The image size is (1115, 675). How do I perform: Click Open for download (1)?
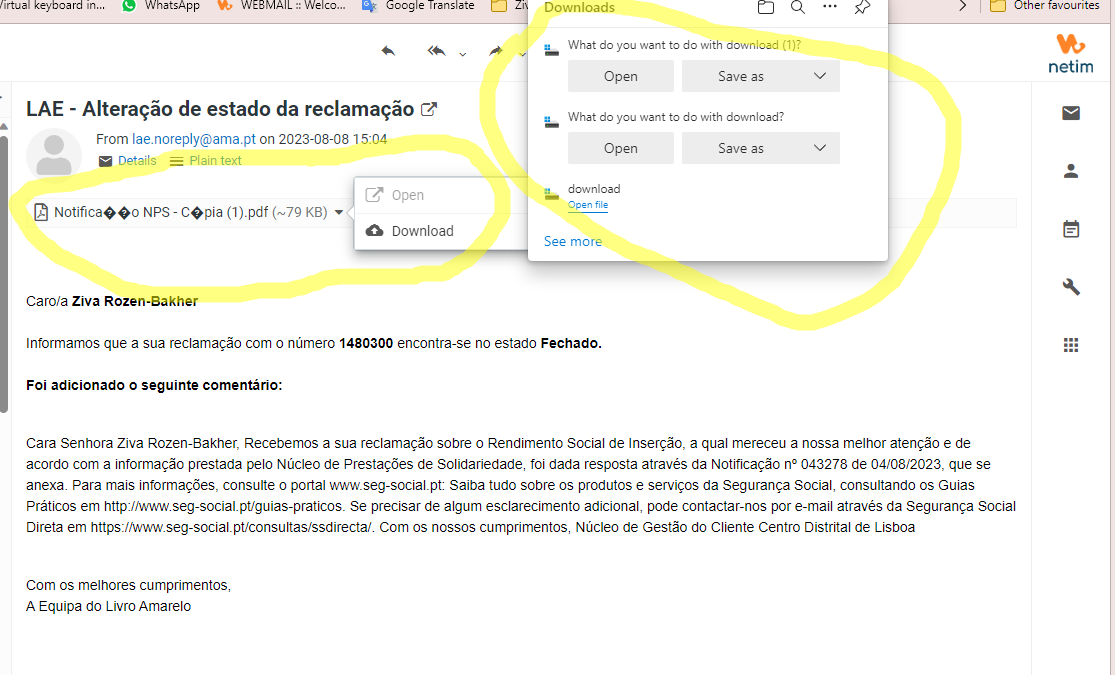click(x=621, y=76)
